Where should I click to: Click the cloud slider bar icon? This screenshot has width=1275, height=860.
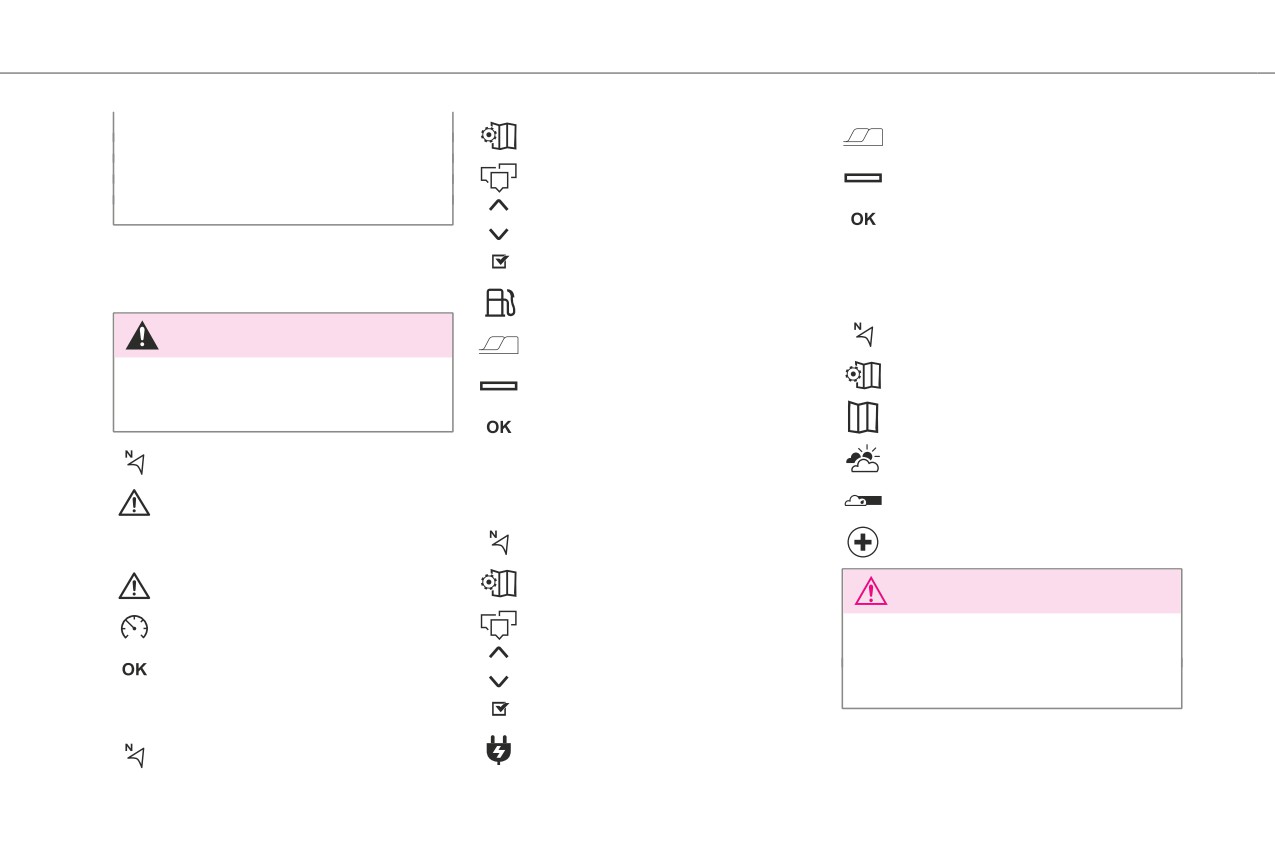pyautogui.click(x=863, y=501)
